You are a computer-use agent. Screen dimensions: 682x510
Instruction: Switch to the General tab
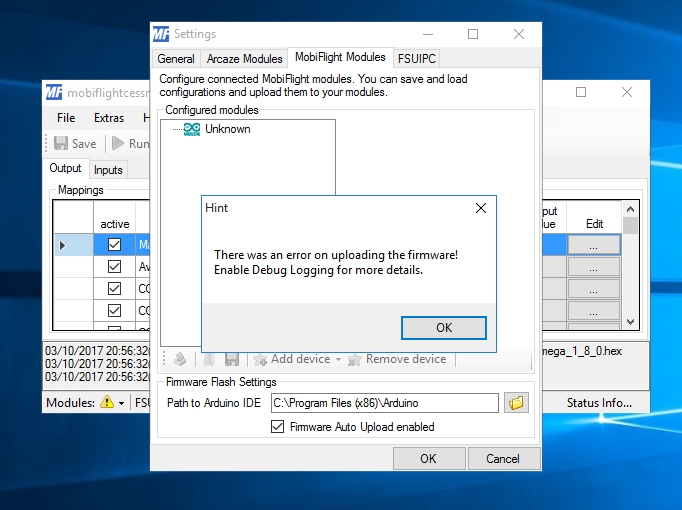coord(176,59)
